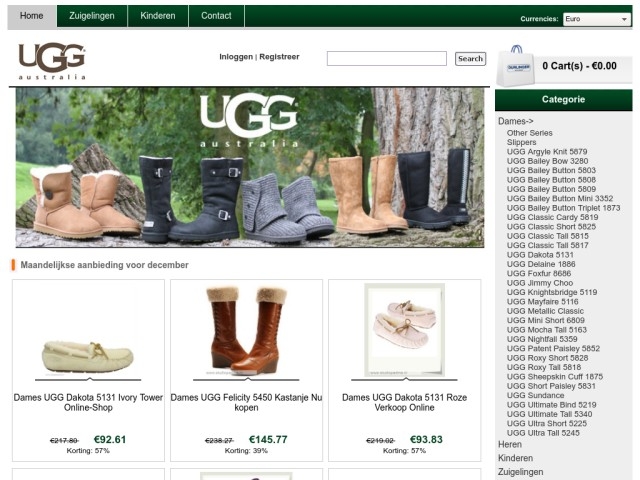Click the UGG Australia logo
Image resolution: width=640 pixels, height=480 pixels.
point(52,61)
